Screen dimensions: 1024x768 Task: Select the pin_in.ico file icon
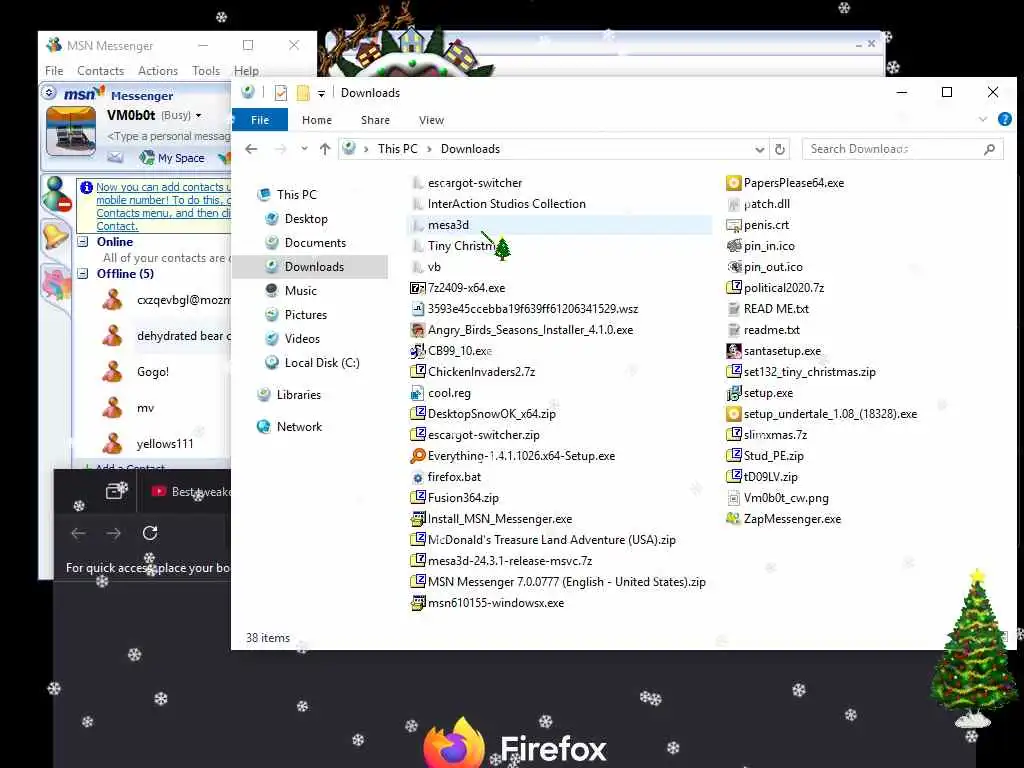pyautogui.click(x=733, y=246)
